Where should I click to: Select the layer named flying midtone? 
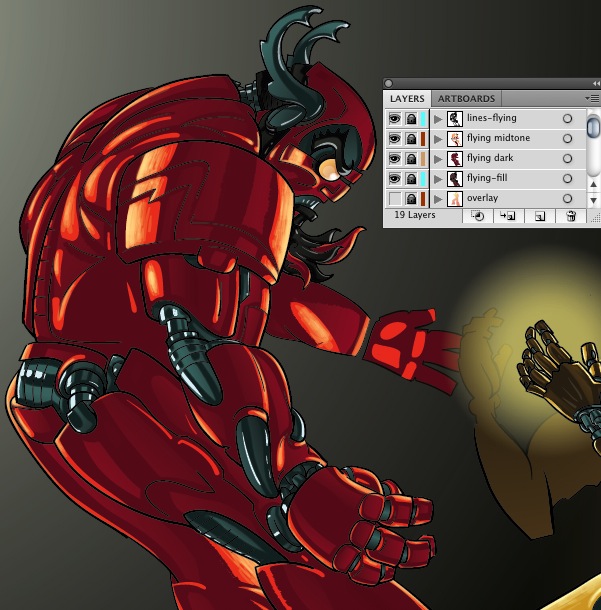498,138
